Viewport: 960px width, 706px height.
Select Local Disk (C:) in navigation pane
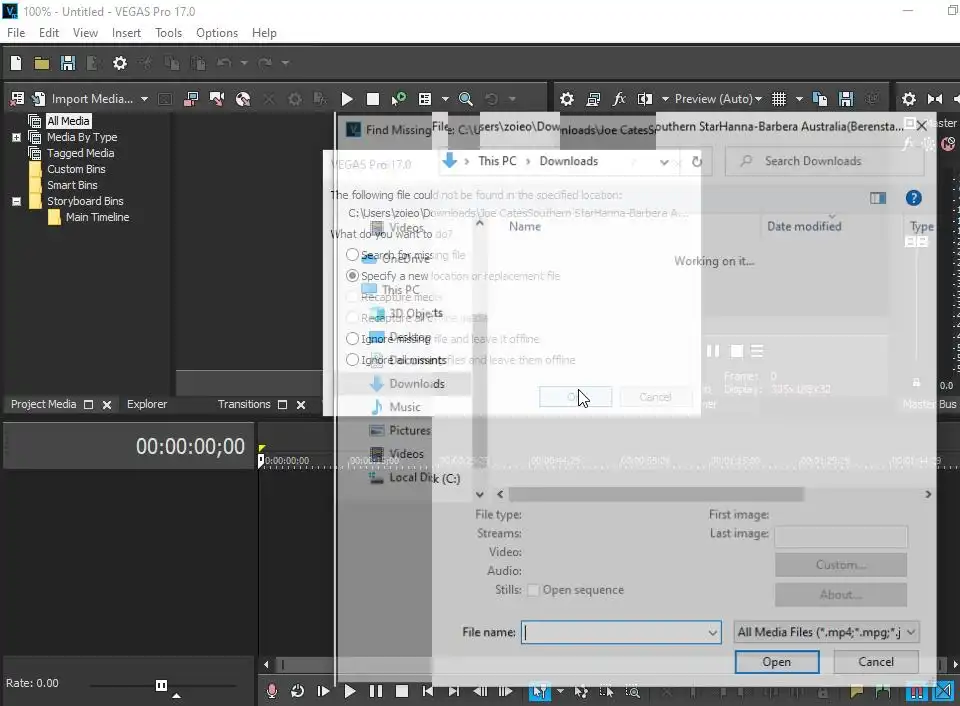click(424, 478)
